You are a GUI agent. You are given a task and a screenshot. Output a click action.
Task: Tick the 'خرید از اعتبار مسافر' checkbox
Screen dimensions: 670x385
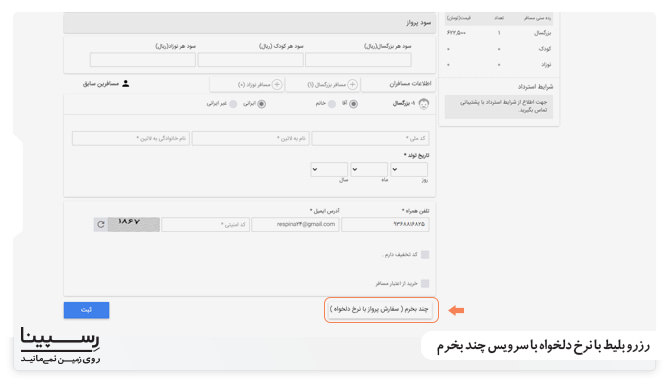(425, 283)
